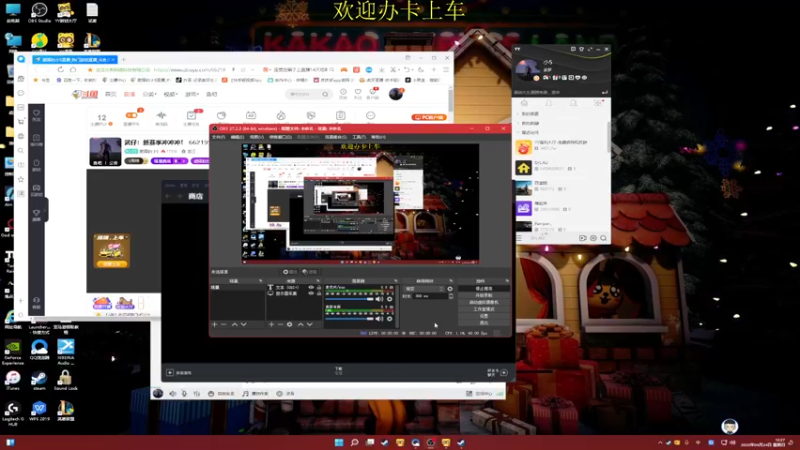Image resolution: width=800 pixels, height=450 pixels.
Task: Open transition properties gear in OBS
Action: pyautogui.click(x=450, y=289)
